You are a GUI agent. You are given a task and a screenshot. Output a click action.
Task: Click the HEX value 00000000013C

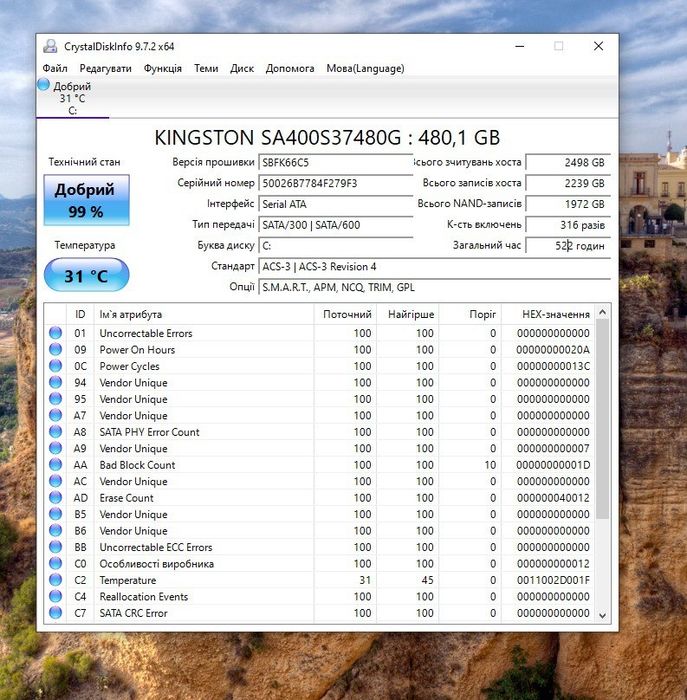(553, 366)
